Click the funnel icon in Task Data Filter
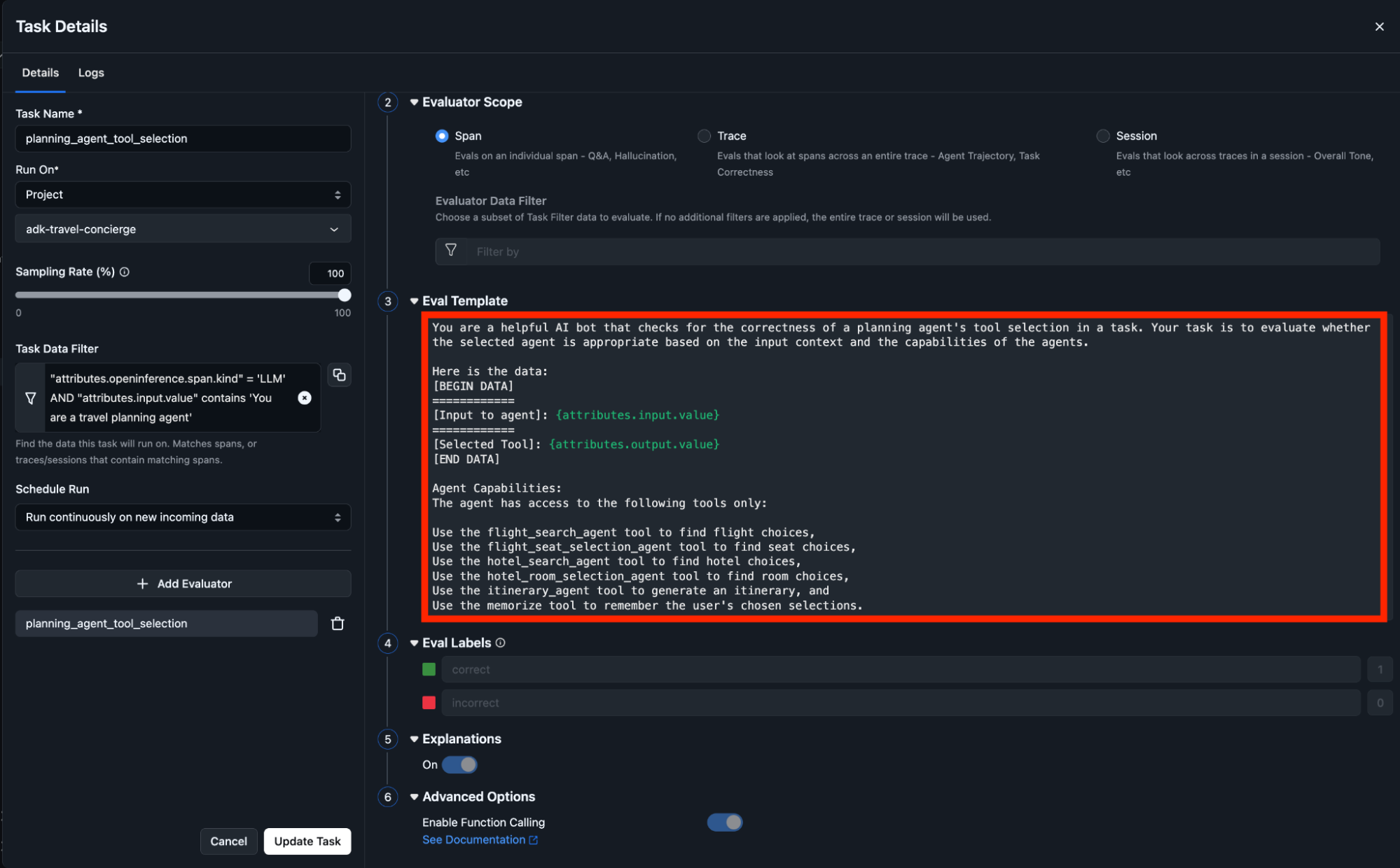The width and height of the screenshot is (1400, 868). coord(31,398)
